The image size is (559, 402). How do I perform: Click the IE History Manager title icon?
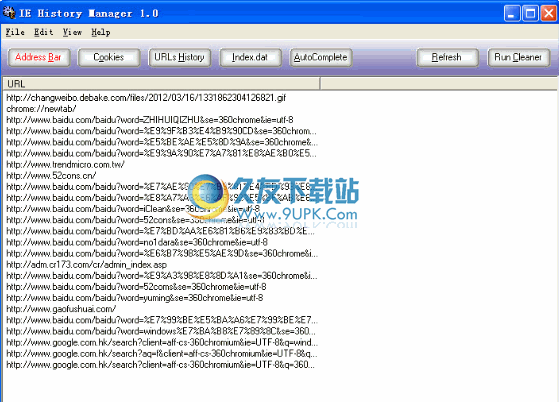coord(9,13)
